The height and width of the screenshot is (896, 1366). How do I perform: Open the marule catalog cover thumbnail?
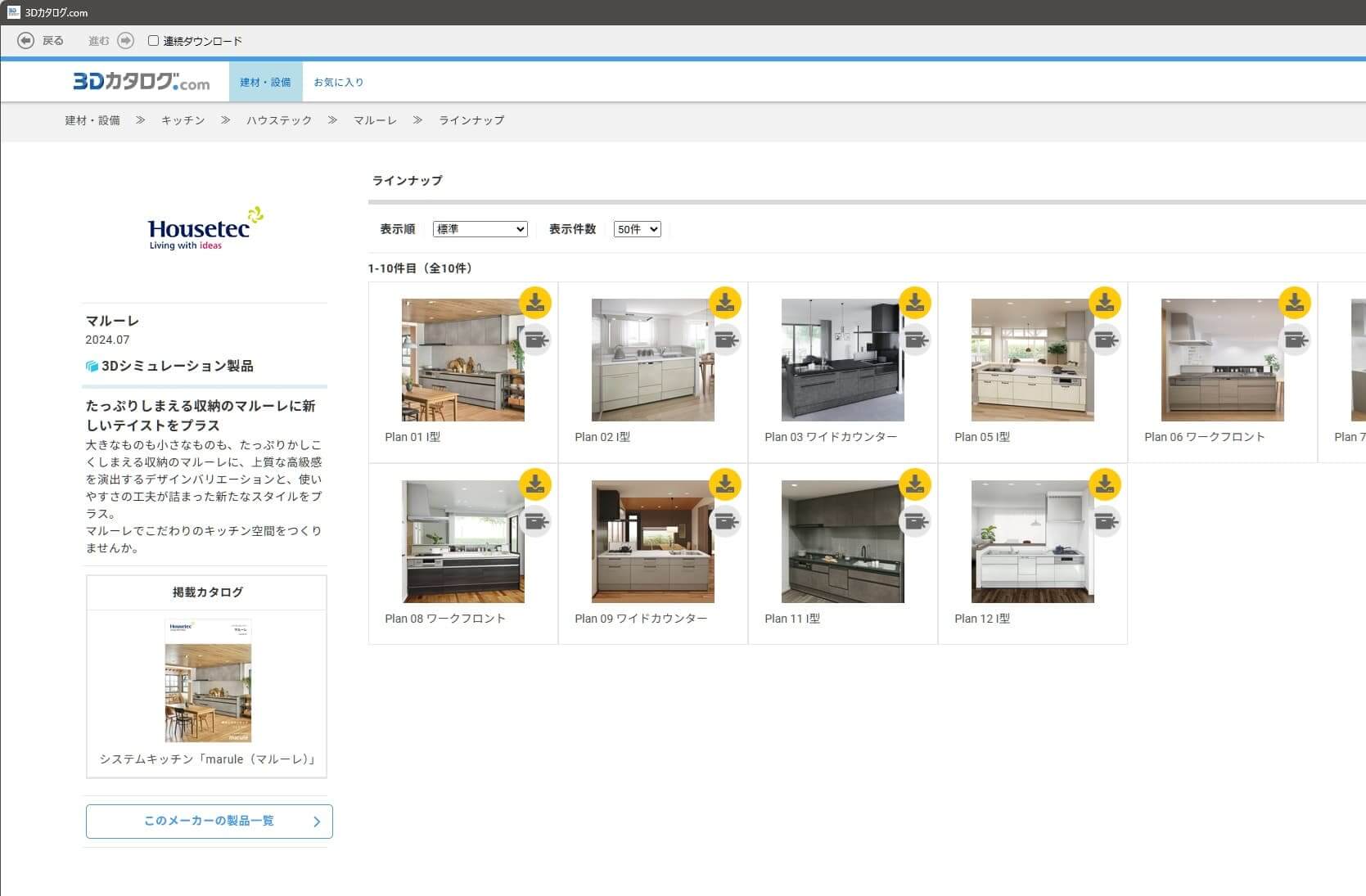[208, 682]
